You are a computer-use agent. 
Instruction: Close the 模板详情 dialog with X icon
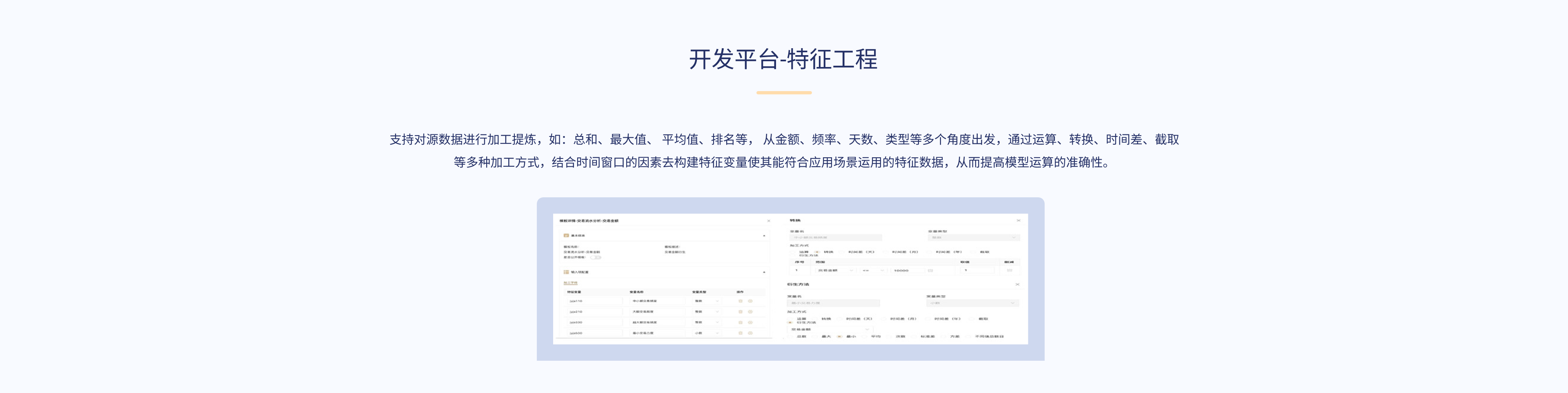769,221
